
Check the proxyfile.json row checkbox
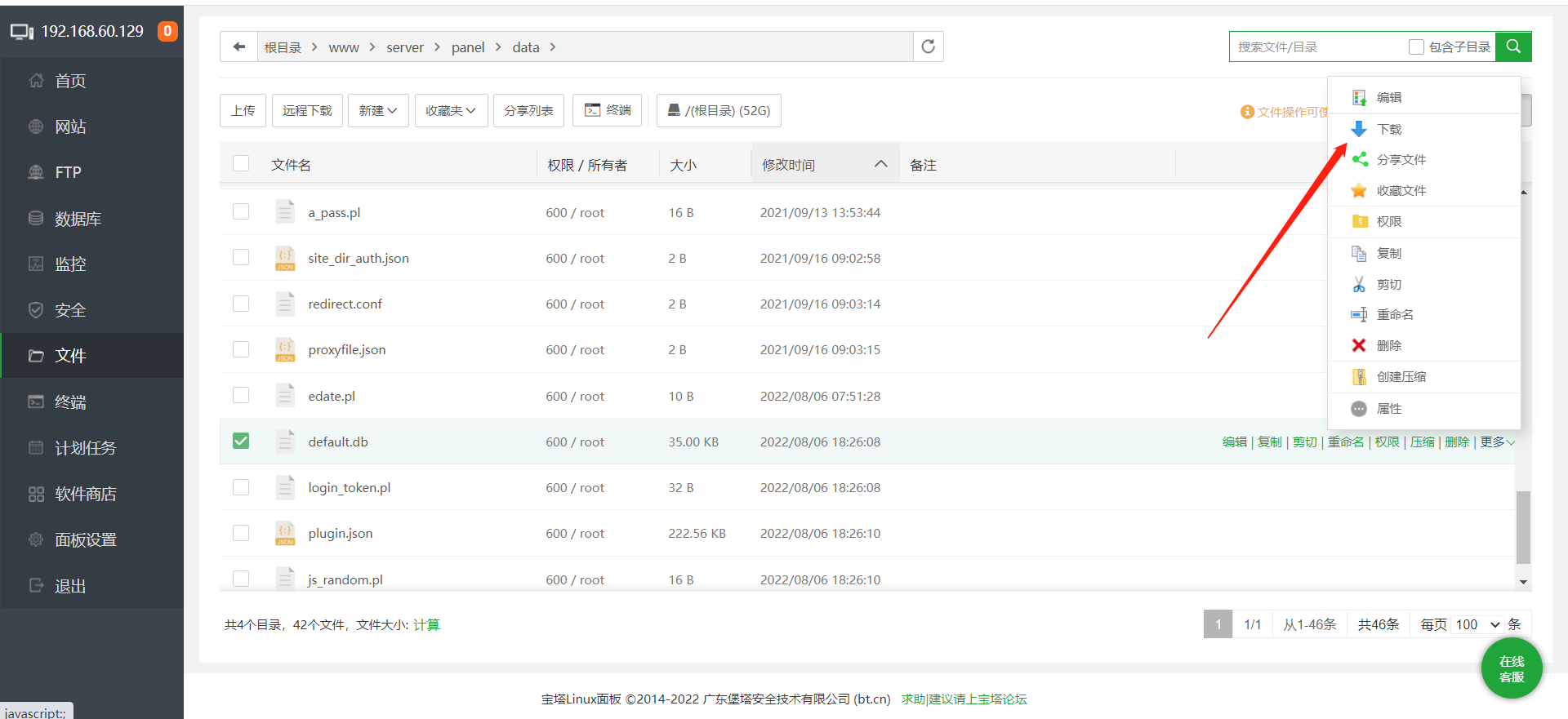241,348
